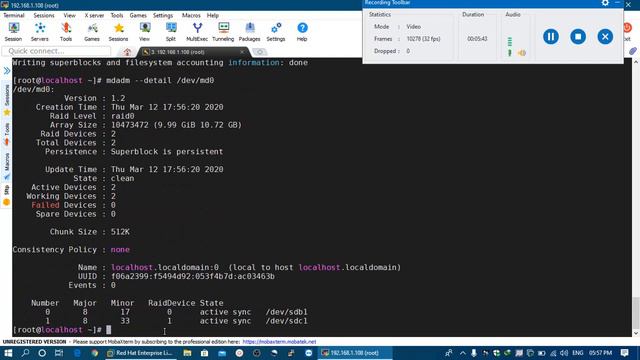Open the Sessions side tab
The image size is (640, 360).
[x=7, y=100]
